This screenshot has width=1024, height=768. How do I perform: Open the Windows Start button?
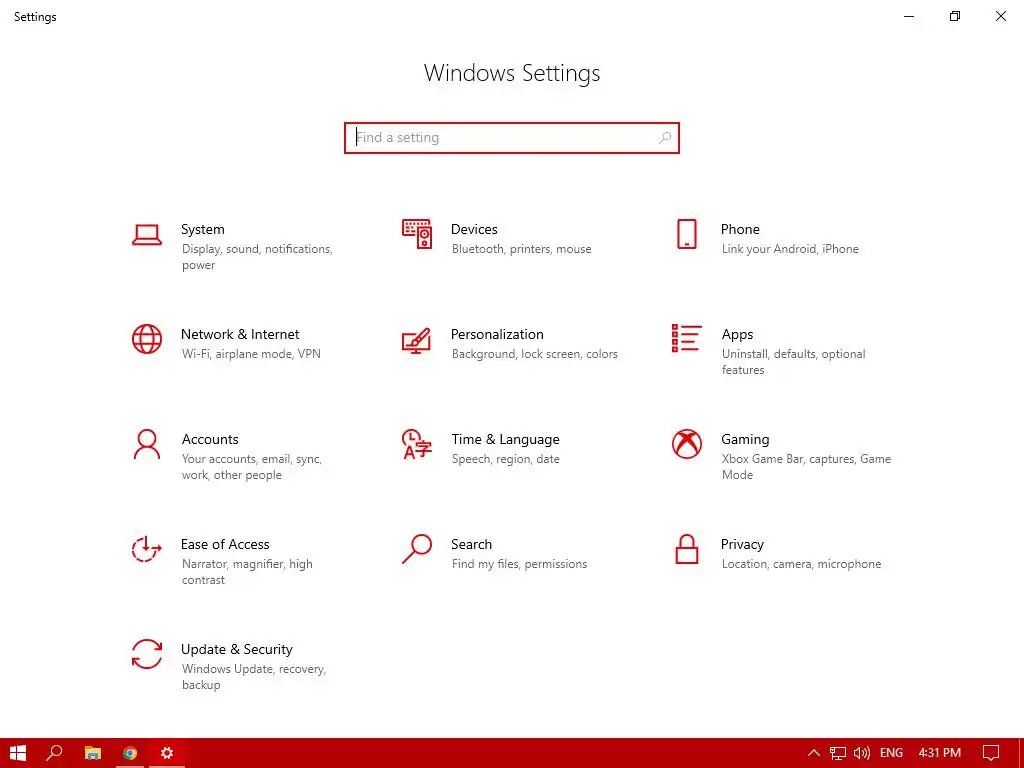tap(18, 753)
